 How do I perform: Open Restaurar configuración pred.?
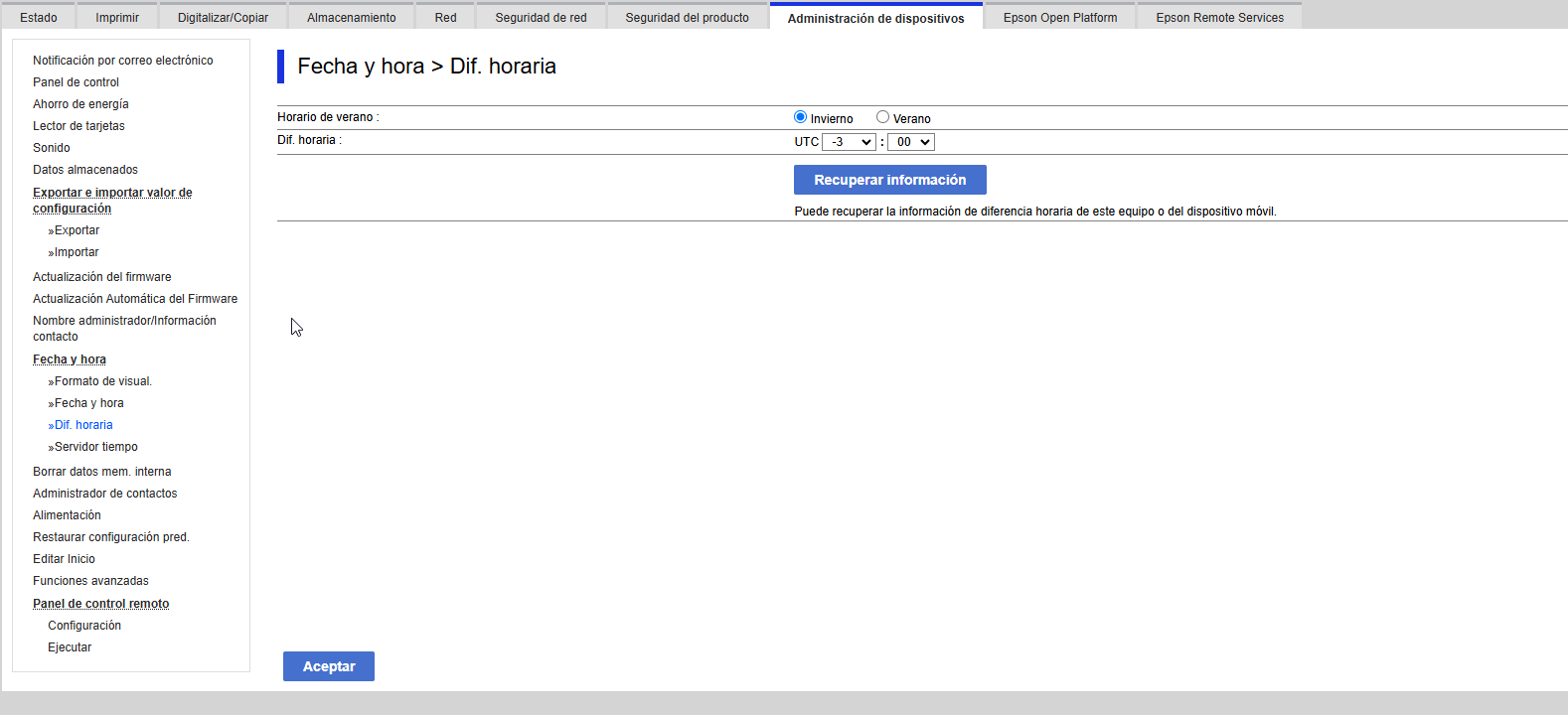(111, 537)
